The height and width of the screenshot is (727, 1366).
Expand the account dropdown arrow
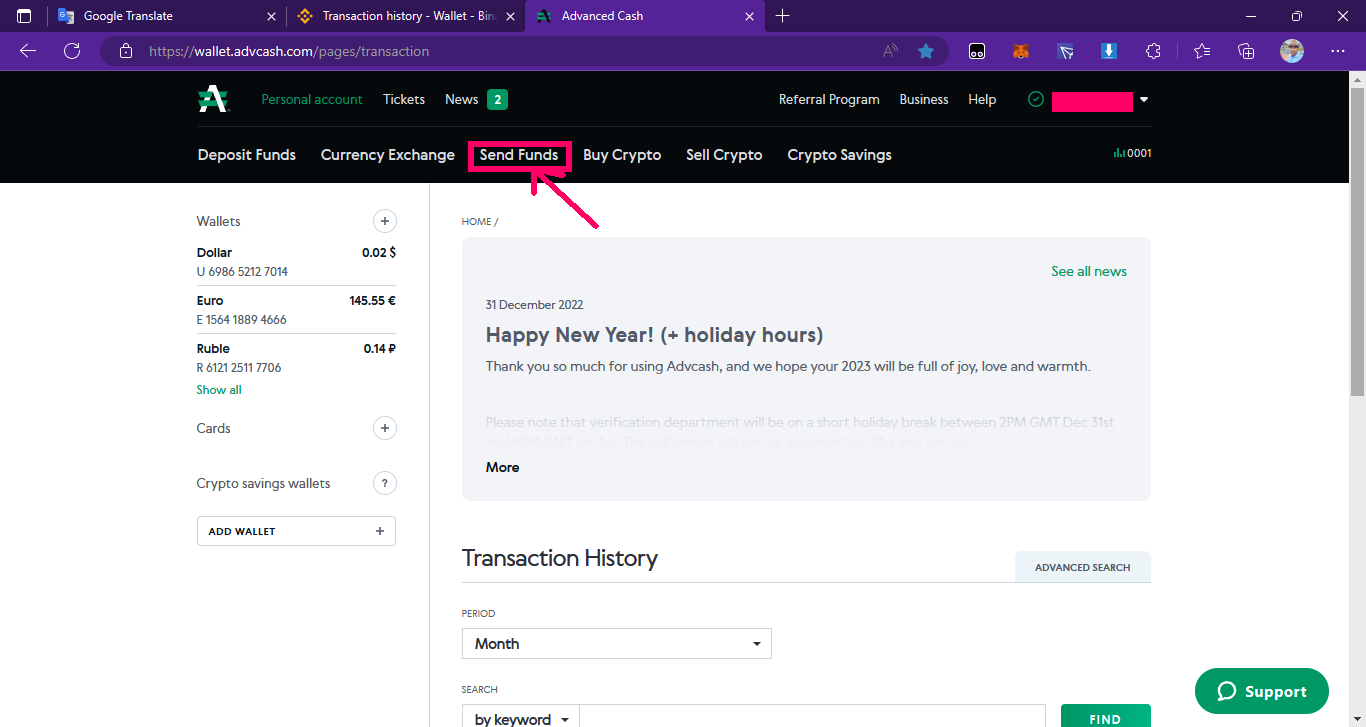[x=1144, y=100]
